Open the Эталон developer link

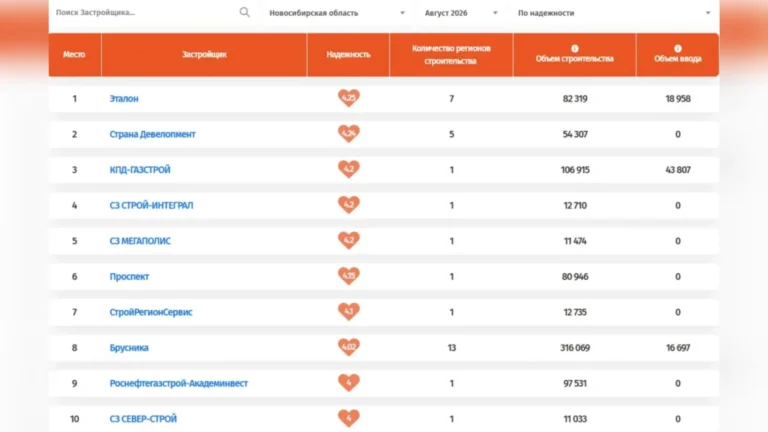124,98
